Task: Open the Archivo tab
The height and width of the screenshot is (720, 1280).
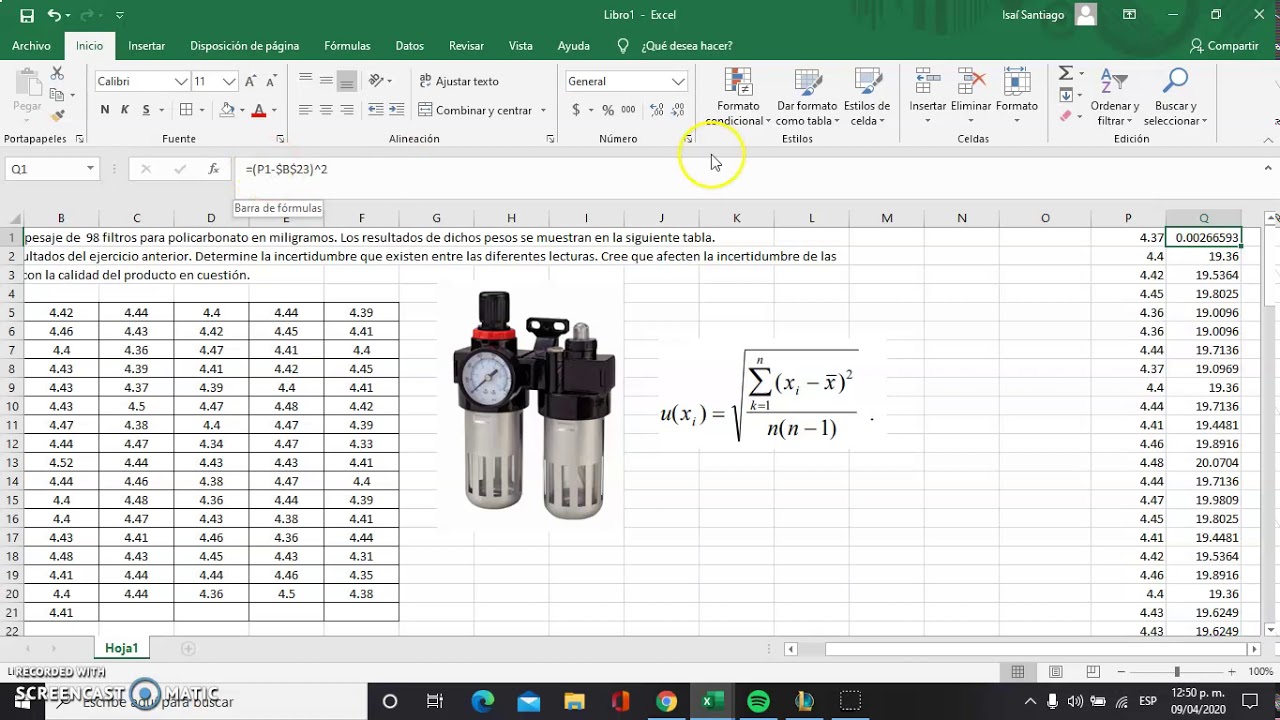Action: 31,46
